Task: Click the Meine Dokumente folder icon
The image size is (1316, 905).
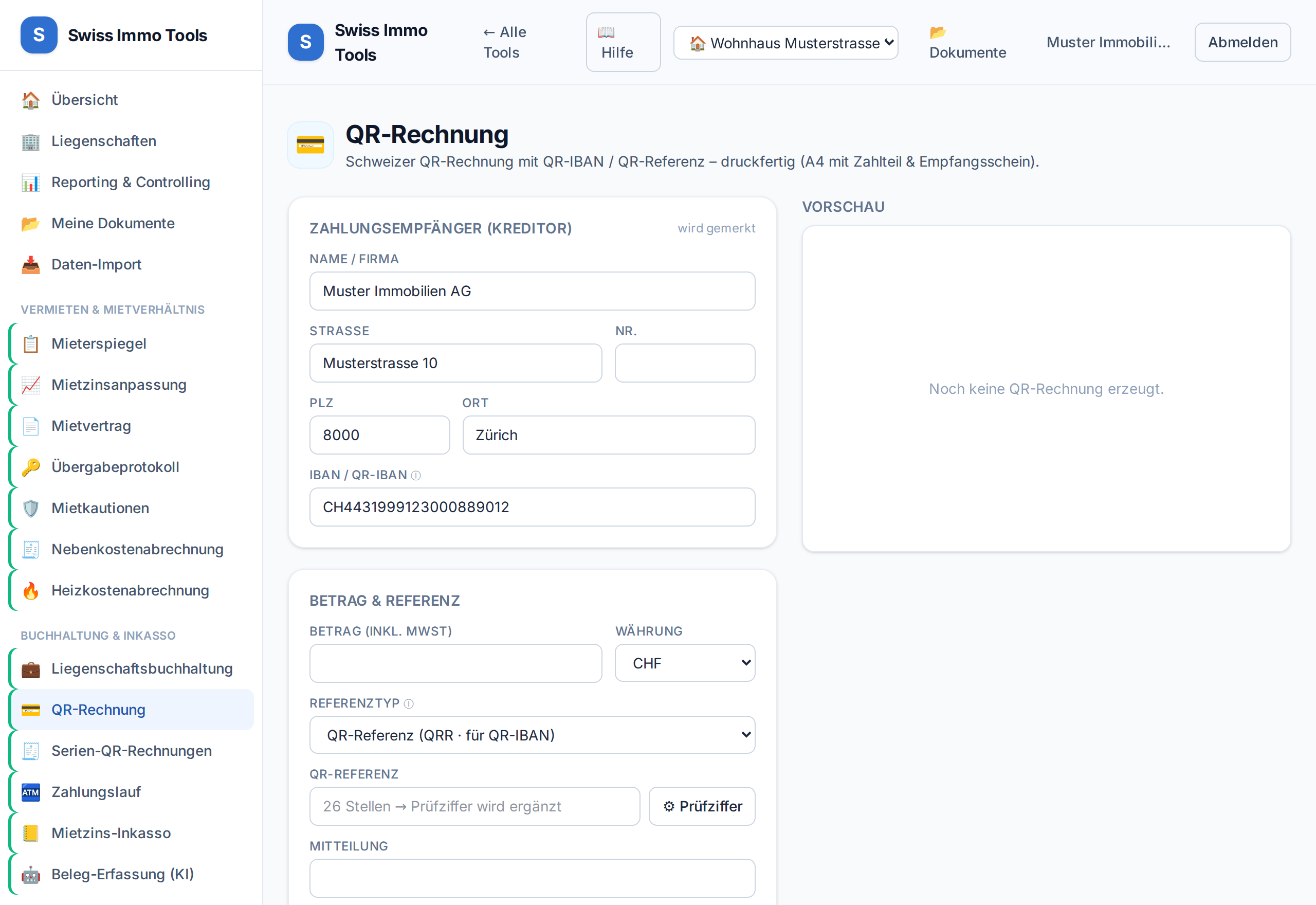Action: click(x=31, y=223)
